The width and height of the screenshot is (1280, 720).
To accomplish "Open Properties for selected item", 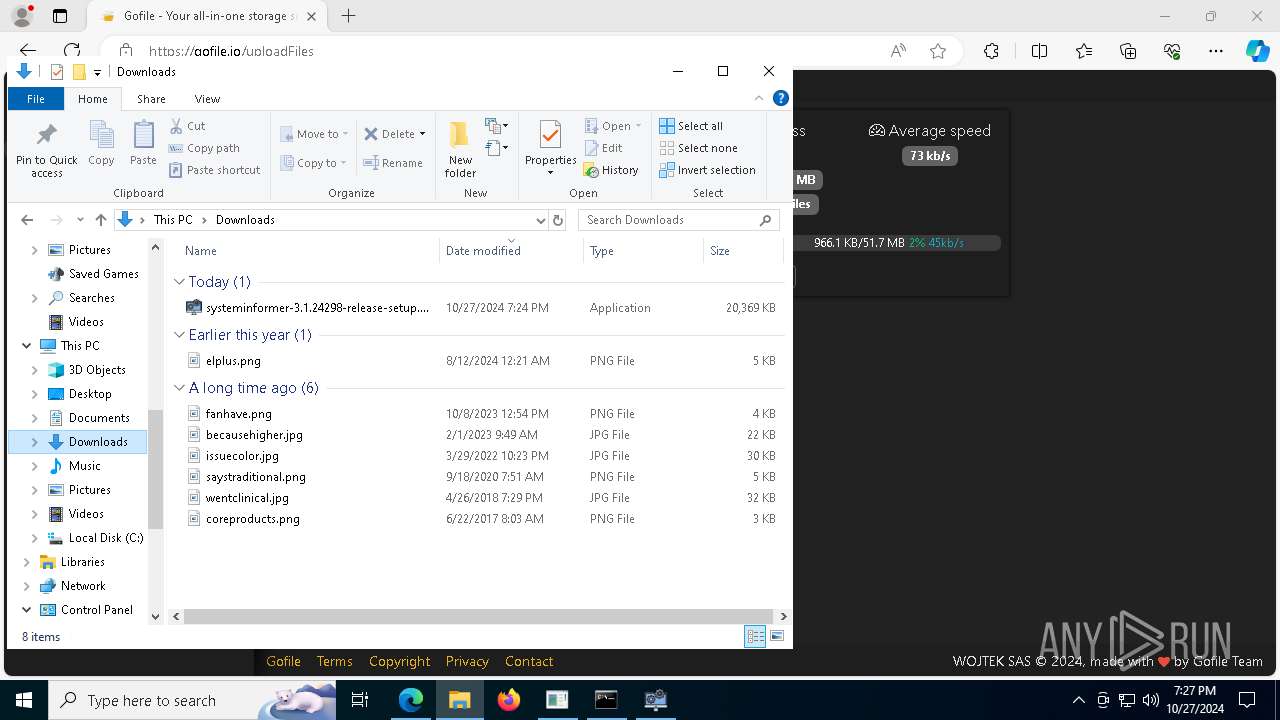I will click(x=550, y=148).
